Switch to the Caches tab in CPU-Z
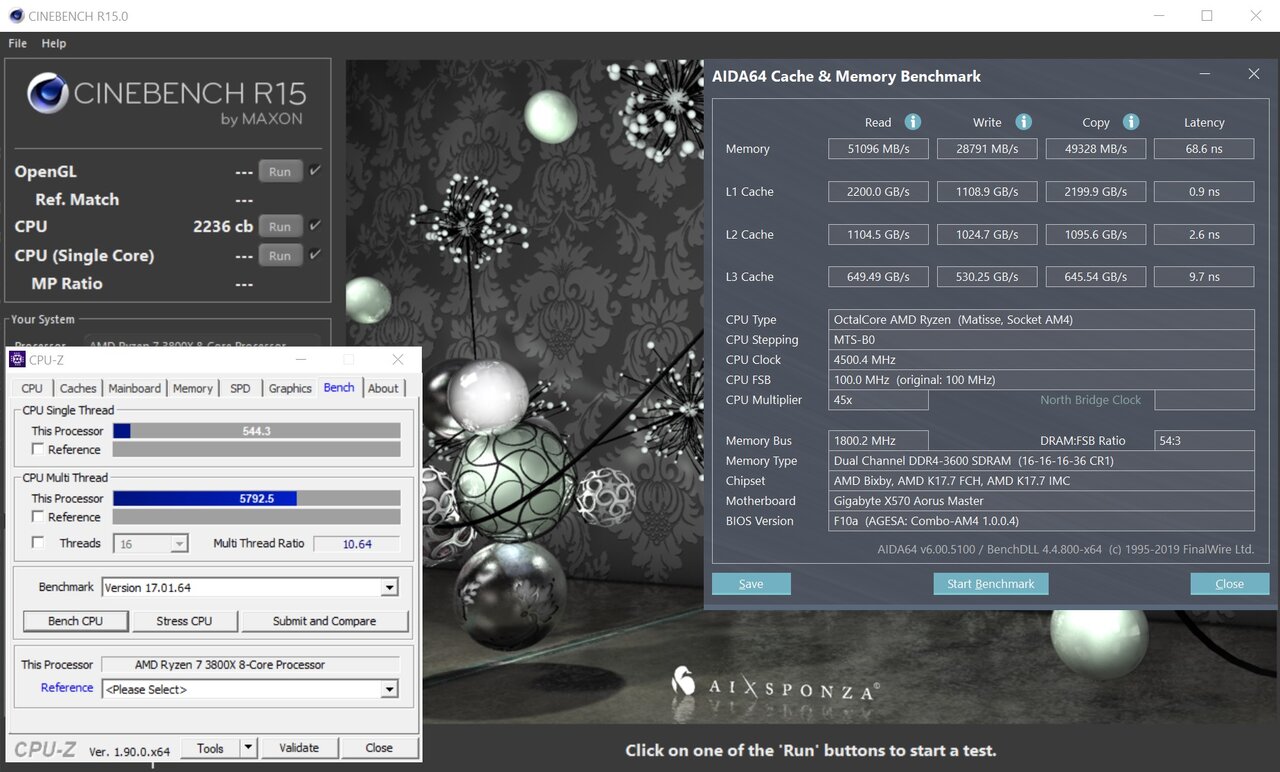Viewport: 1280px width, 772px height. [x=78, y=389]
